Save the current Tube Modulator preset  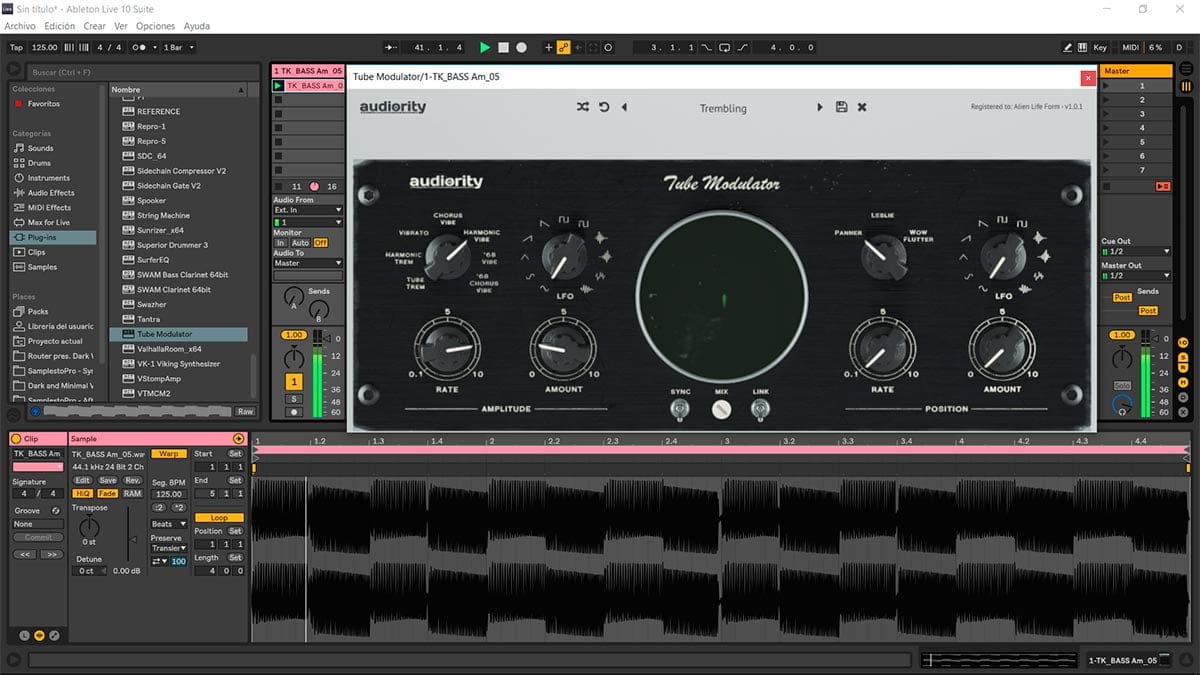[x=841, y=107]
